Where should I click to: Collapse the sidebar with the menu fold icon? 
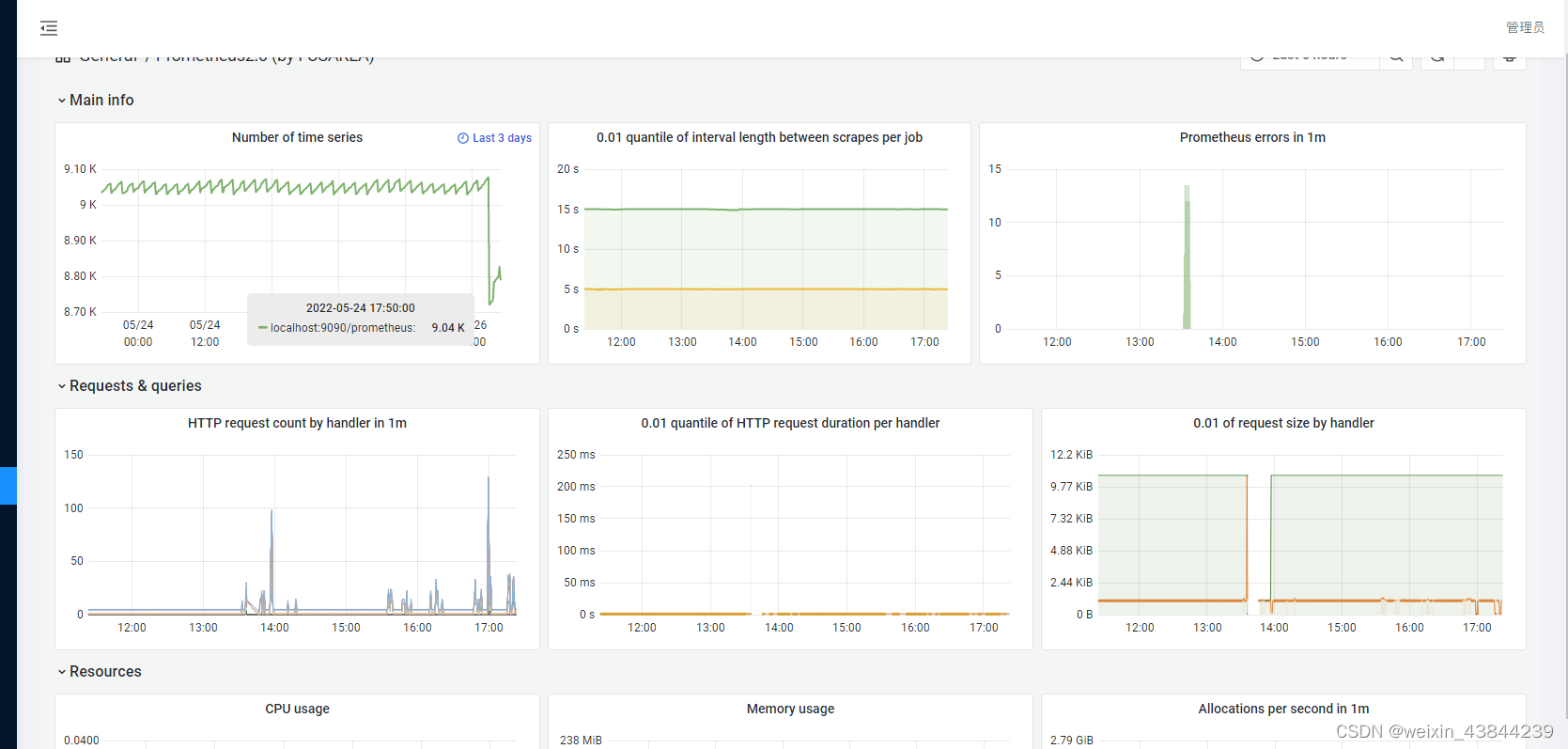pyautogui.click(x=49, y=28)
